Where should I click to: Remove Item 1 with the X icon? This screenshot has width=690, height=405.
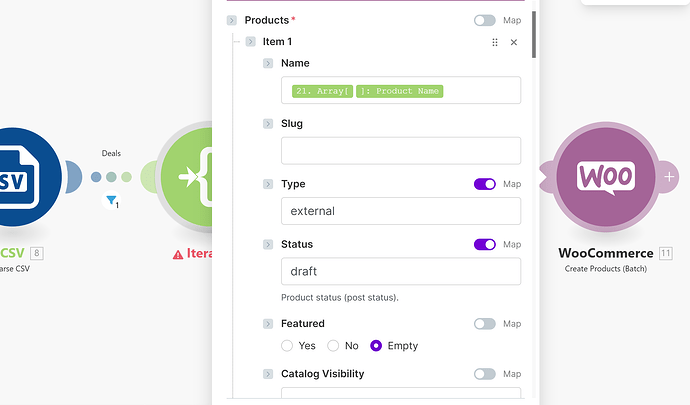coord(514,42)
